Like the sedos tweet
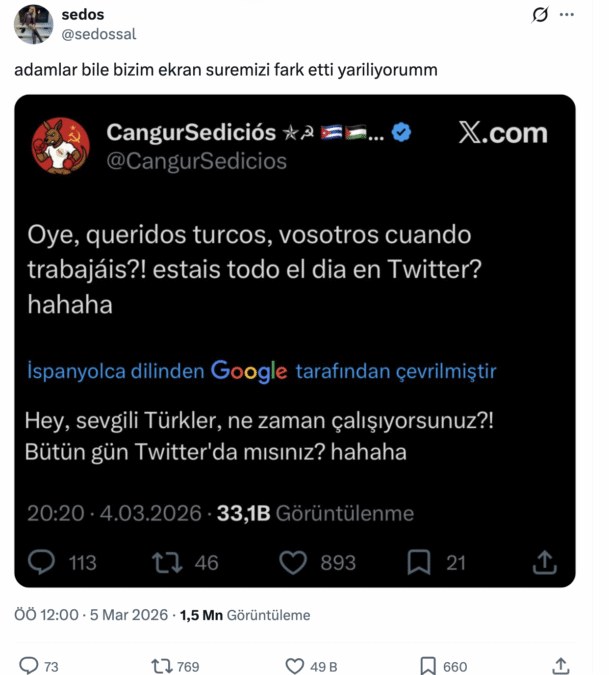The width and height of the screenshot is (609, 675). coord(295,666)
